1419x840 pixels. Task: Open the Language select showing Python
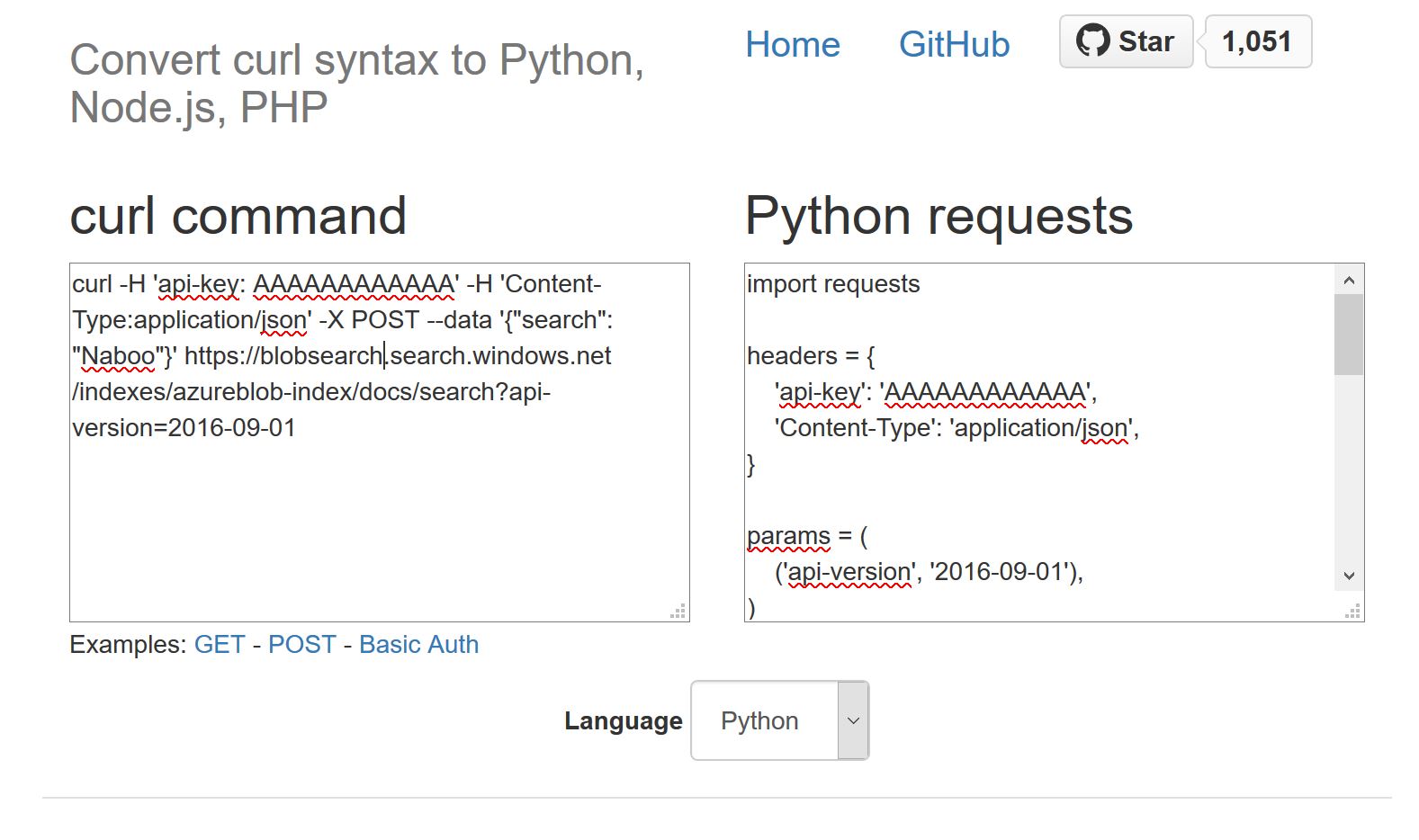click(765, 720)
